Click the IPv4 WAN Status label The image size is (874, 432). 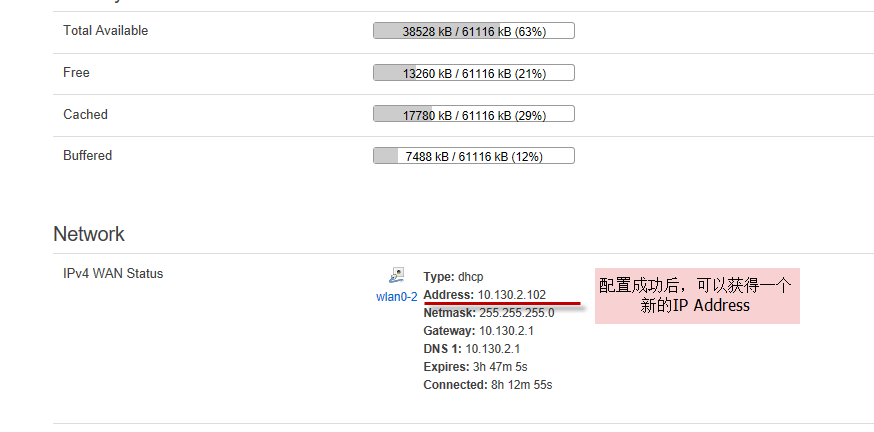(x=113, y=274)
